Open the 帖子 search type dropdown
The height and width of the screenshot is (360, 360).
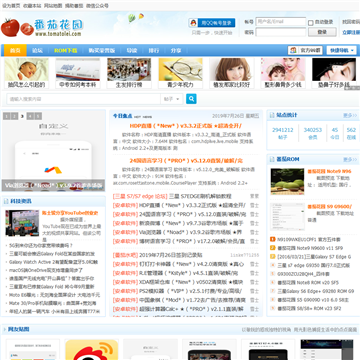tap(172, 99)
